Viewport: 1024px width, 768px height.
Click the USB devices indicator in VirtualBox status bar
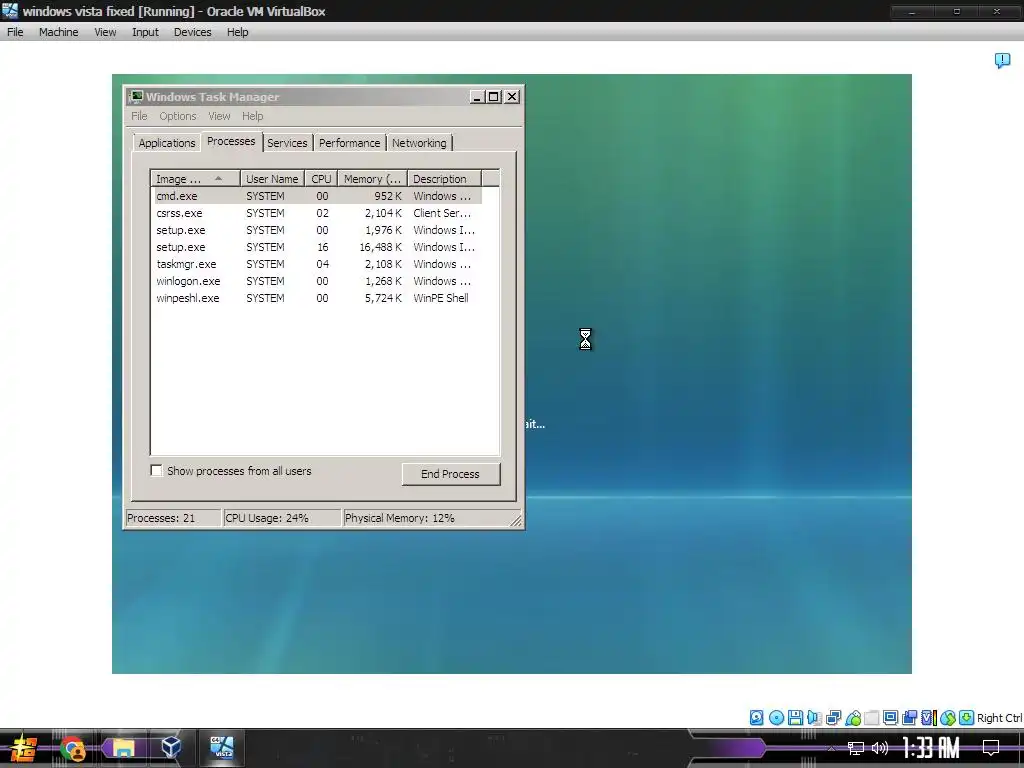point(852,718)
